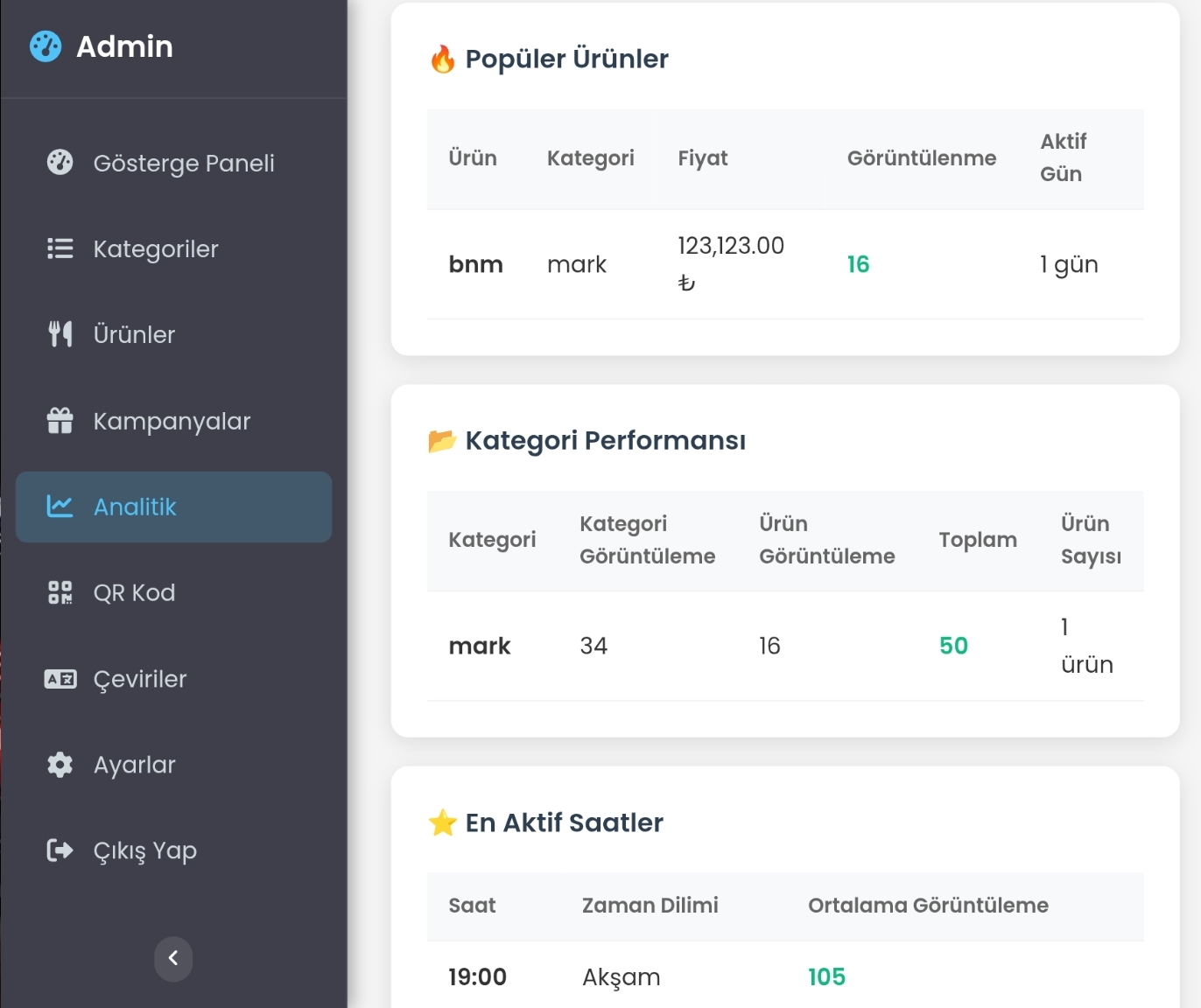The image size is (1201, 1008).
Task: Click the Kategoriler list icon
Action: pos(60,248)
